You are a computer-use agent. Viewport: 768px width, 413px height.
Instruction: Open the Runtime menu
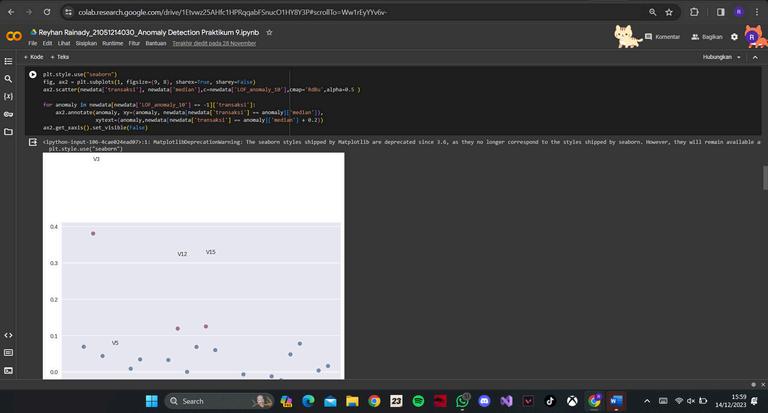coord(113,44)
